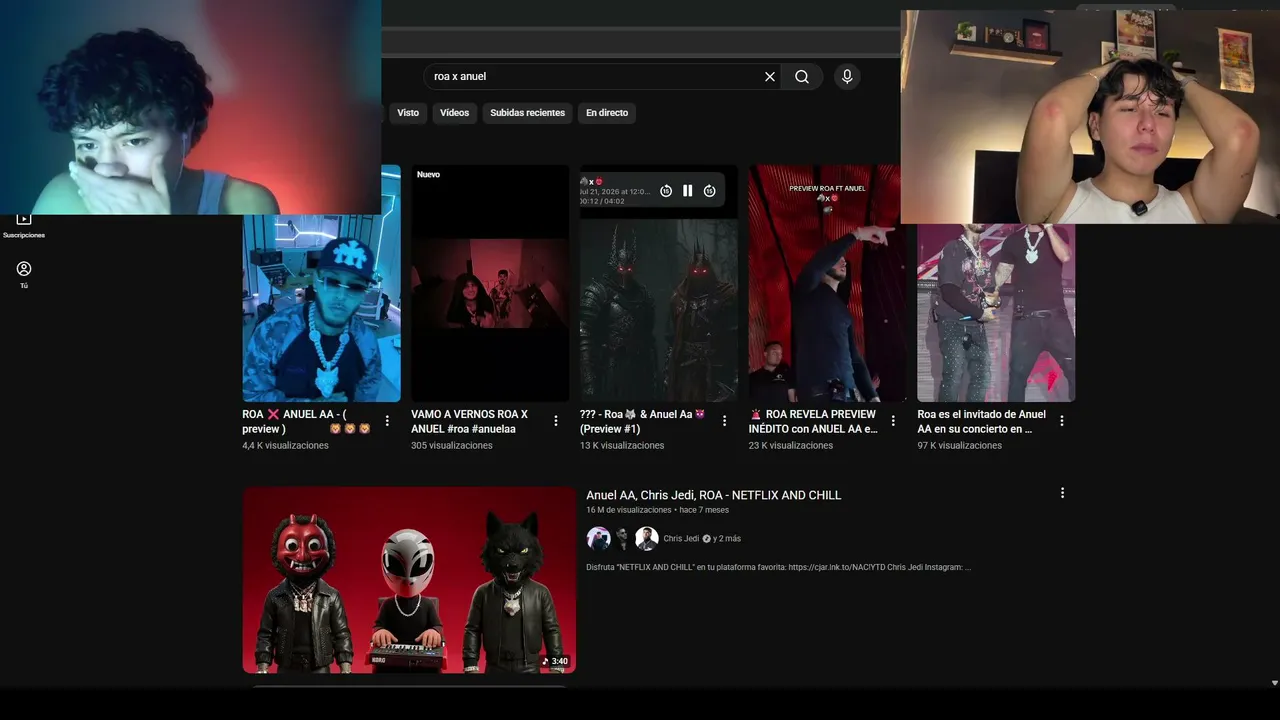The image size is (1280, 720).
Task: Visit the Chris Jedi channel name link
Action: click(x=681, y=539)
